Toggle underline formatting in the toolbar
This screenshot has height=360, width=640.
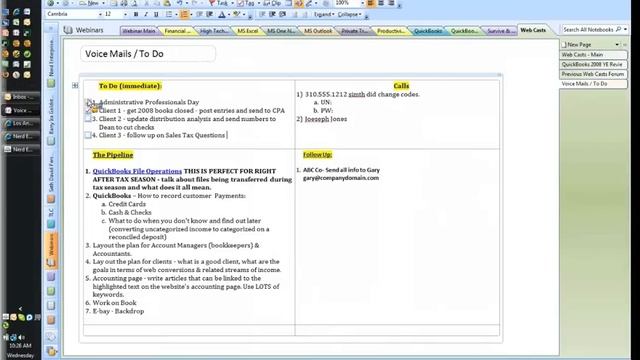point(156,14)
